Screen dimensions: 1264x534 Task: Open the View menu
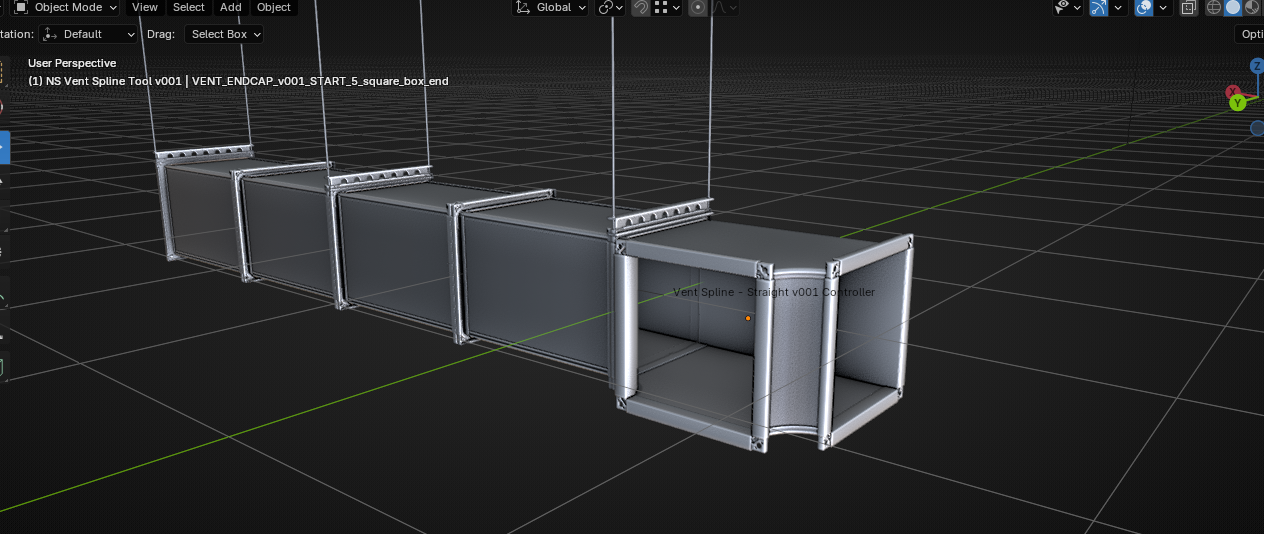click(145, 7)
